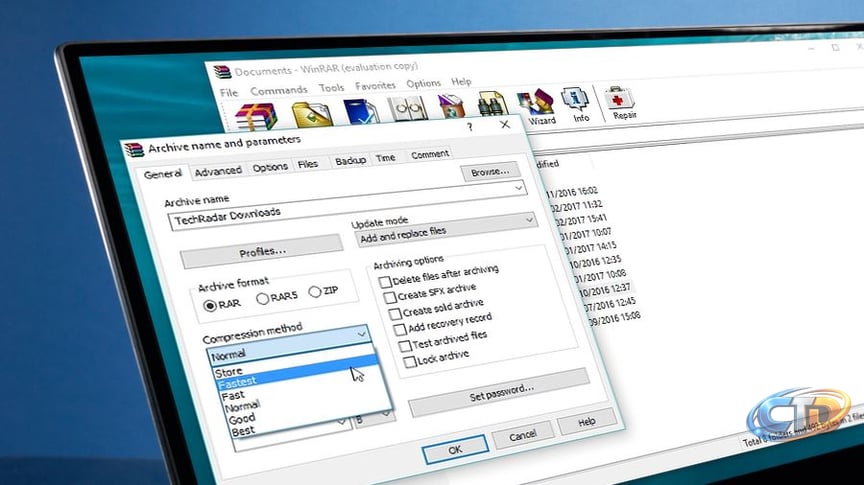Click the Profiles... button
Screen dimensions: 864x485
[x=262, y=252]
